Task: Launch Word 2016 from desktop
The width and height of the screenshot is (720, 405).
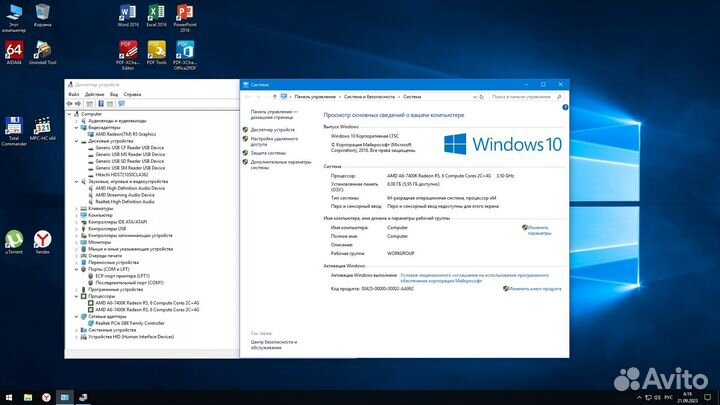Action: click(128, 16)
